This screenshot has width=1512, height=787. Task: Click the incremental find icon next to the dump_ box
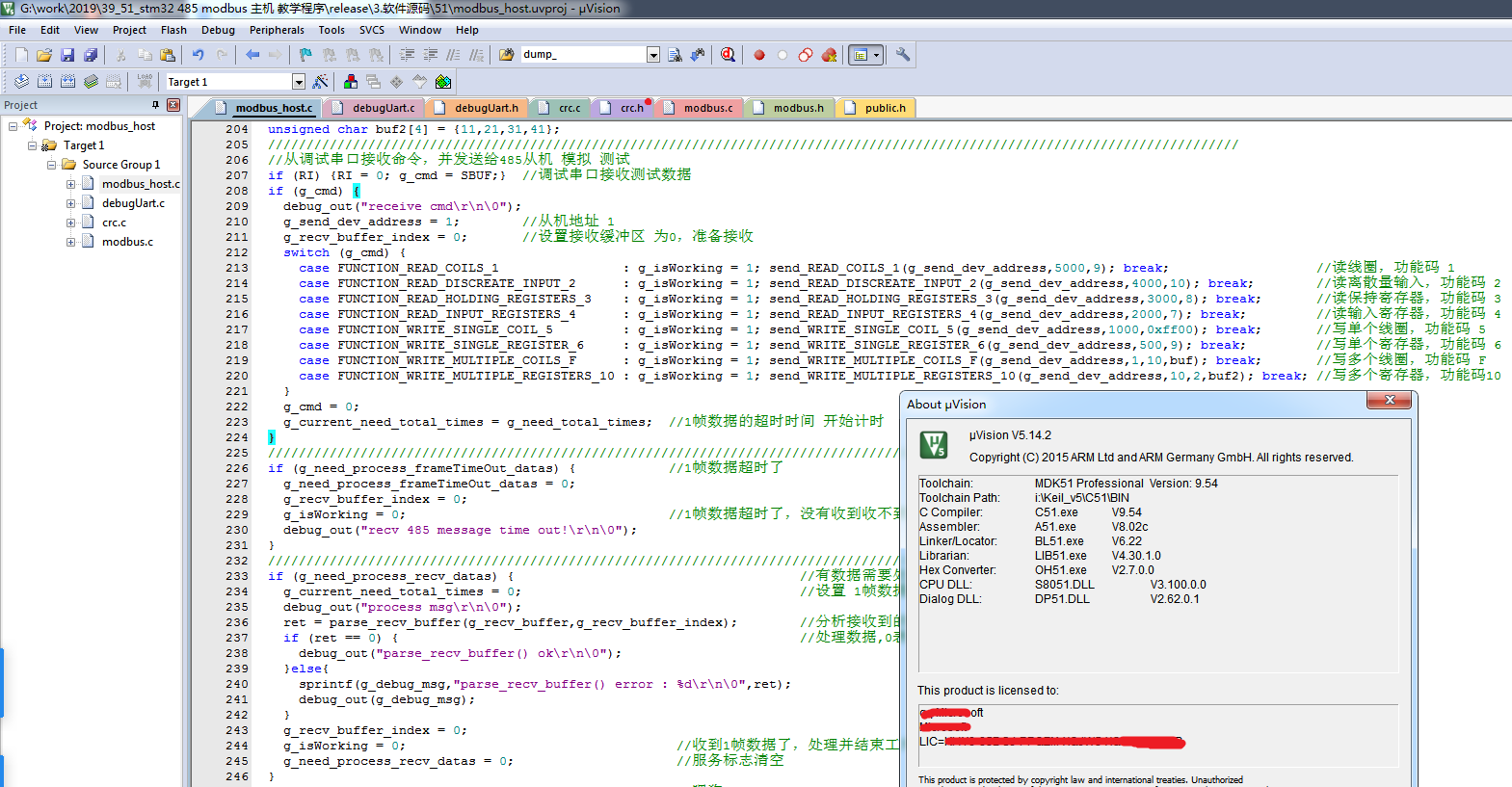698,55
